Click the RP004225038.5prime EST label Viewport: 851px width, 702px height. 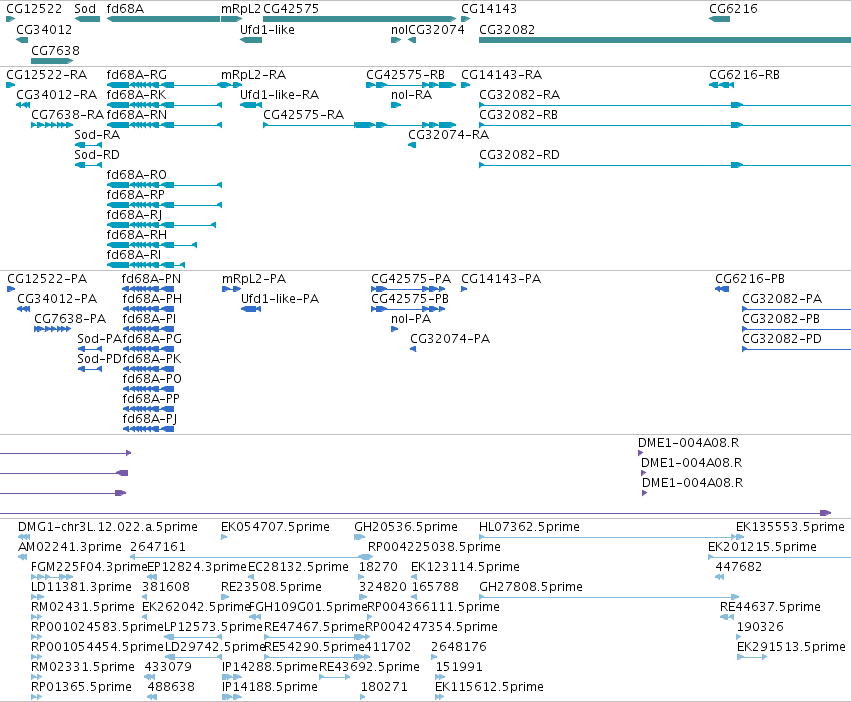[434, 547]
